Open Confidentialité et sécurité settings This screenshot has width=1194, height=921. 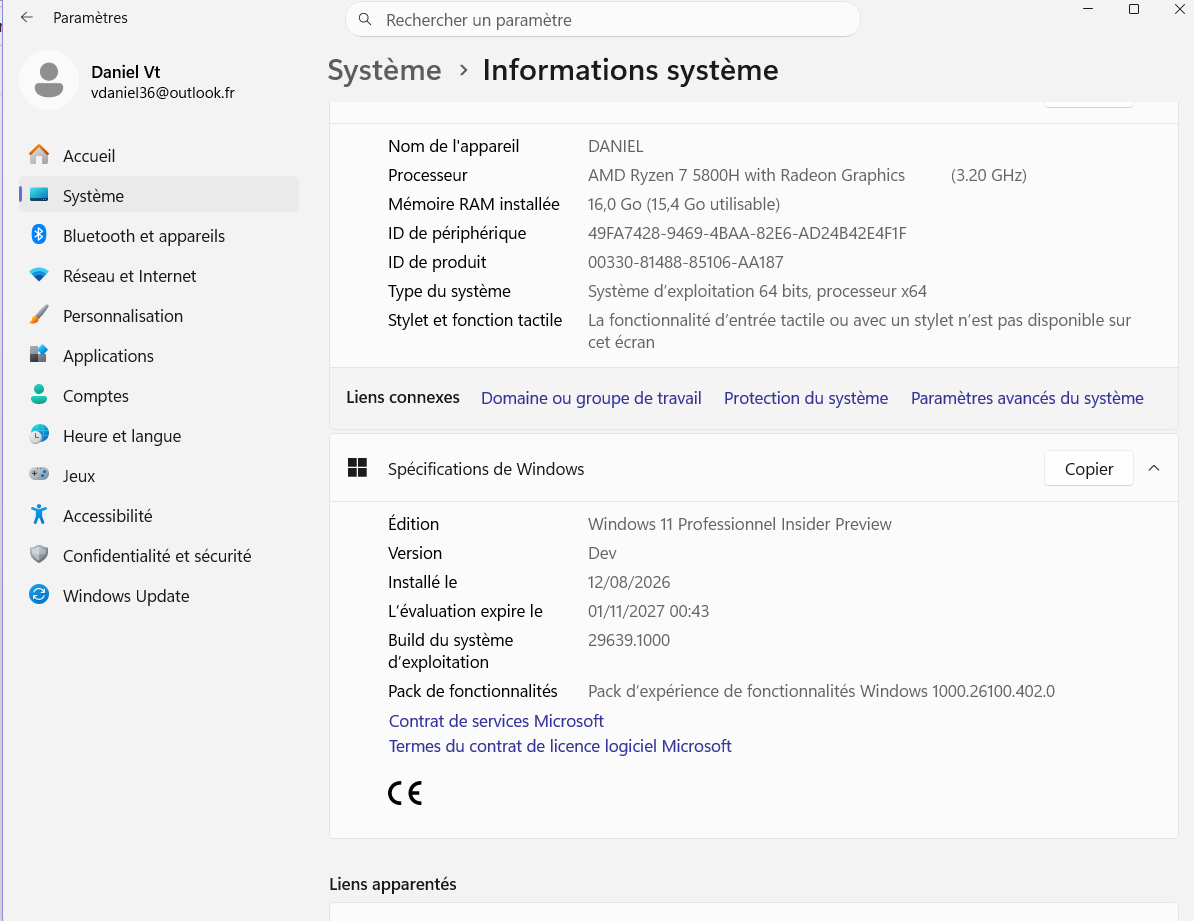click(x=159, y=555)
